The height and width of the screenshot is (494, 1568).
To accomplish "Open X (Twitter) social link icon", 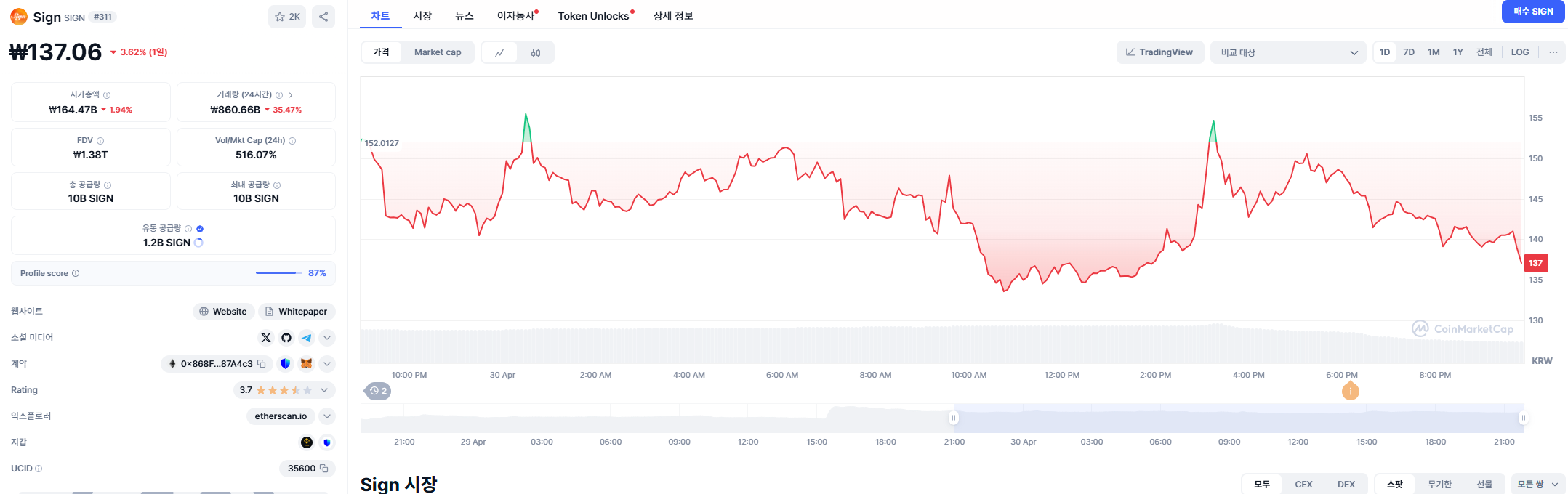I will [266, 338].
